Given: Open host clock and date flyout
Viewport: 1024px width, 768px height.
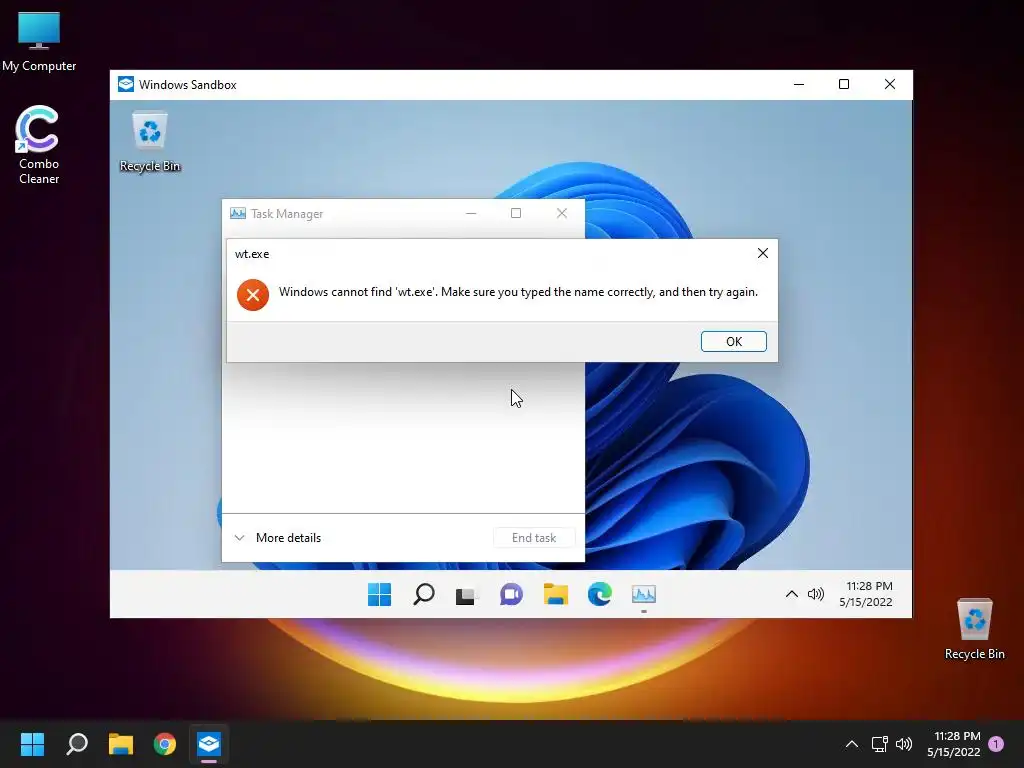Looking at the screenshot, I should 953,744.
